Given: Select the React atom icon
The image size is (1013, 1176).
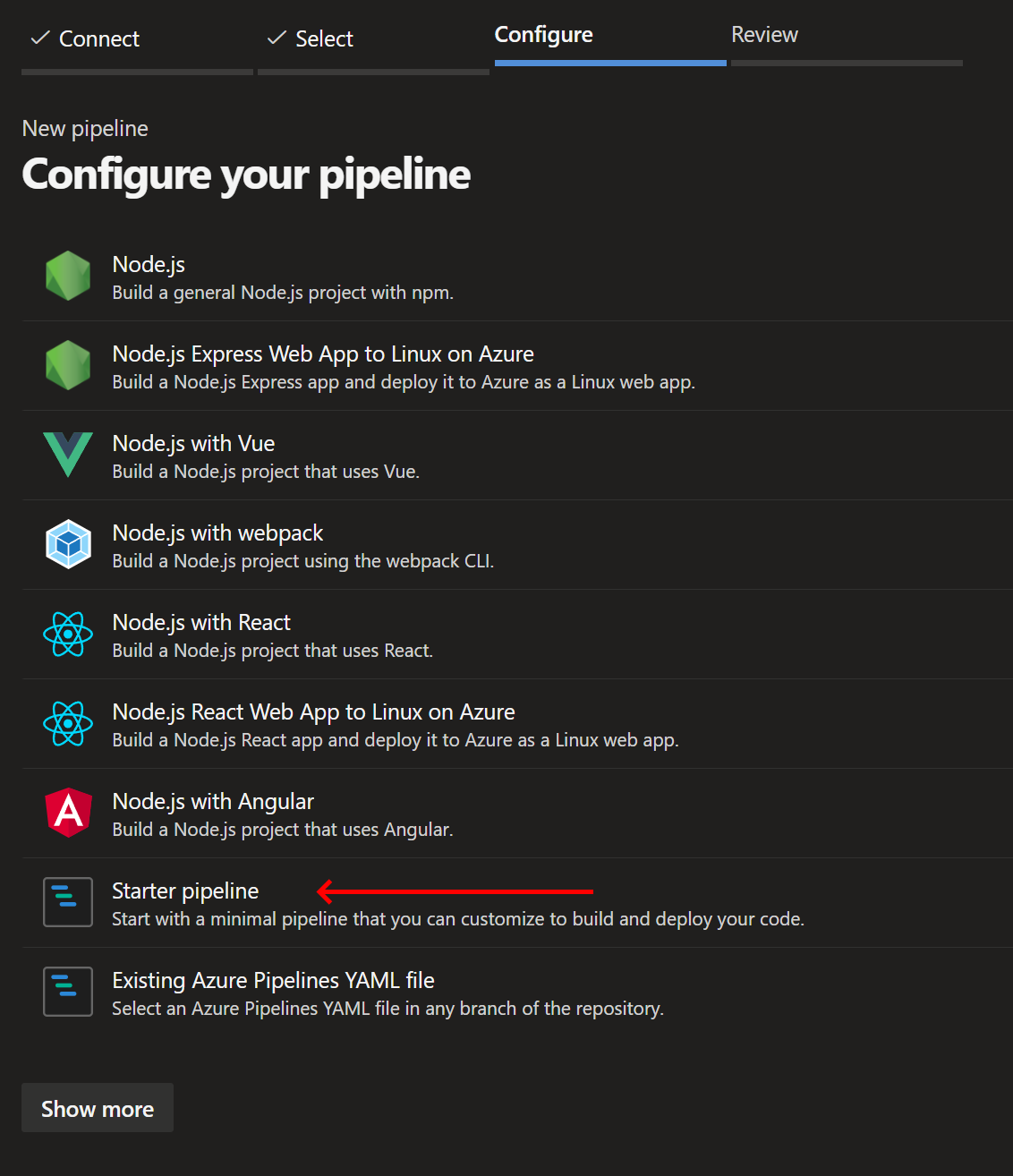Looking at the screenshot, I should (x=67, y=634).
